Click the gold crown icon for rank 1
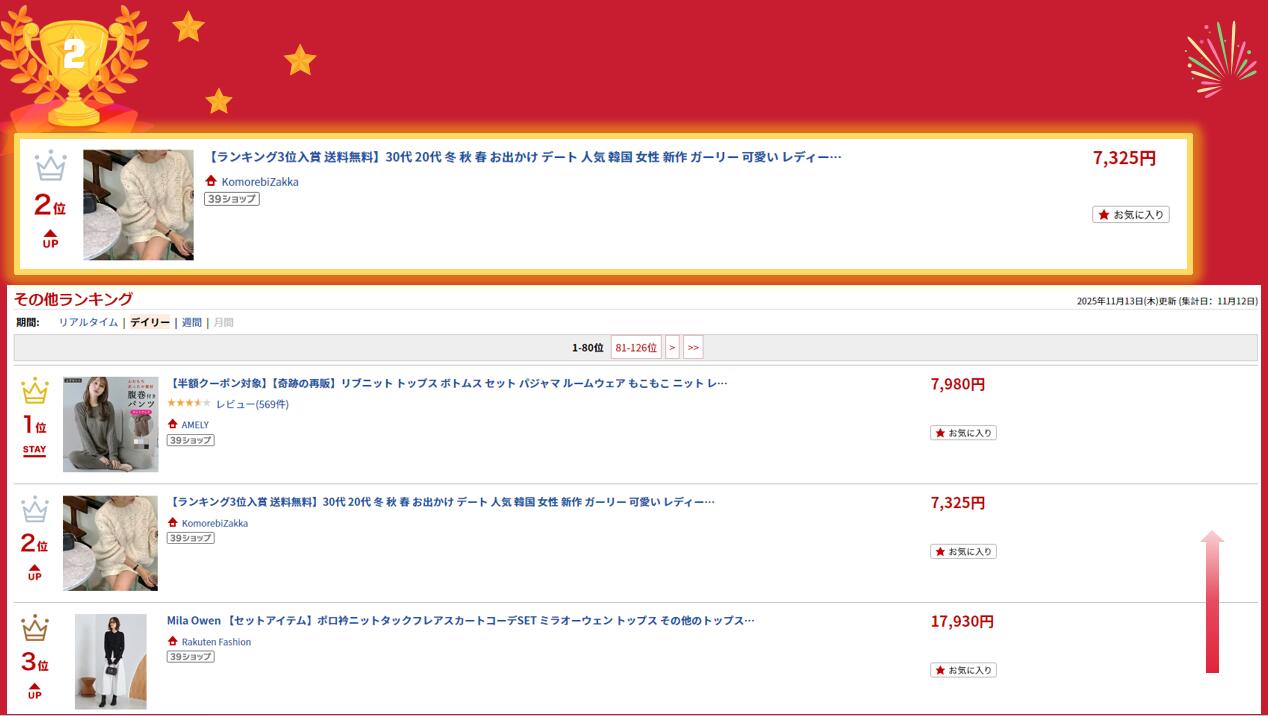 [x=35, y=390]
